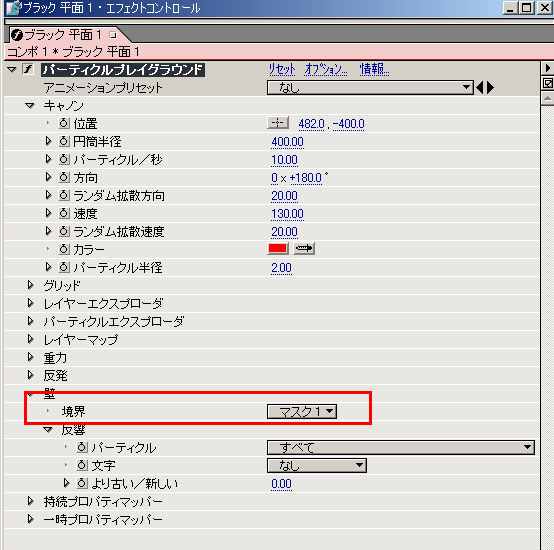Open the red カラー swatch
Viewport: 554px width, 550px height.
pyautogui.click(x=278, y=248)
